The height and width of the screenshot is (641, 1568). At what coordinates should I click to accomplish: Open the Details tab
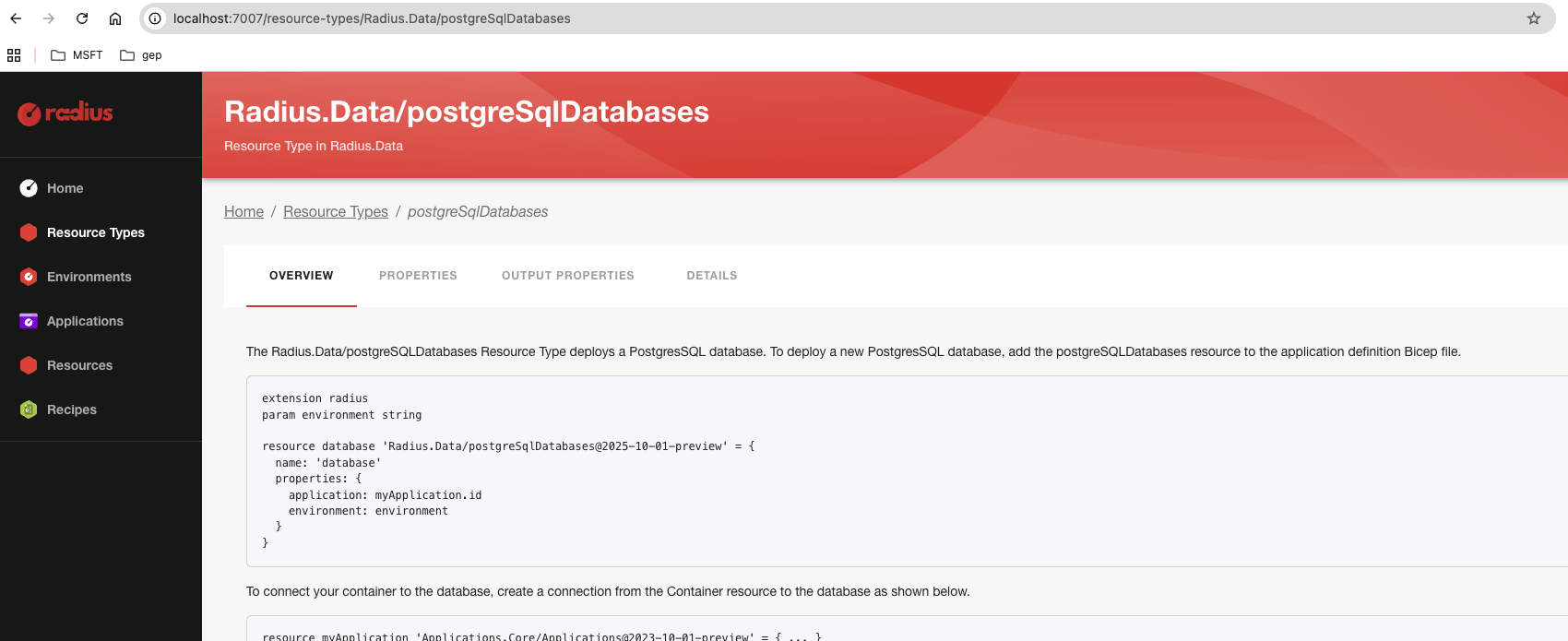(711, 276)
